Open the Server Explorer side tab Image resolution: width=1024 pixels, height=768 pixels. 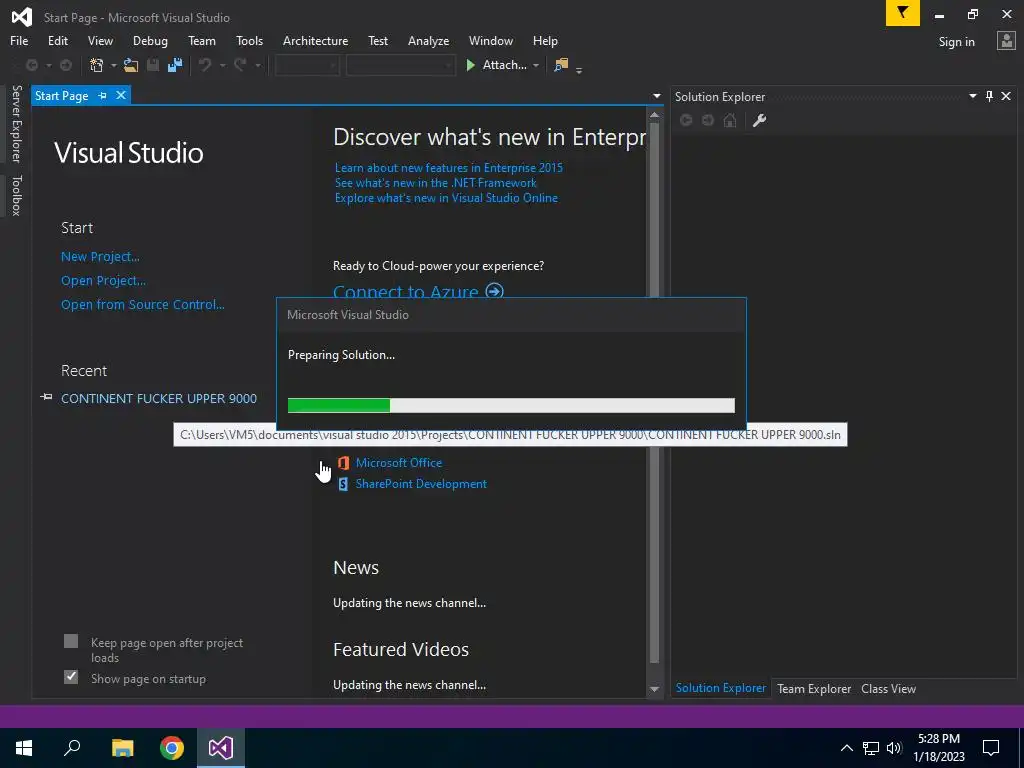[16, 123]
